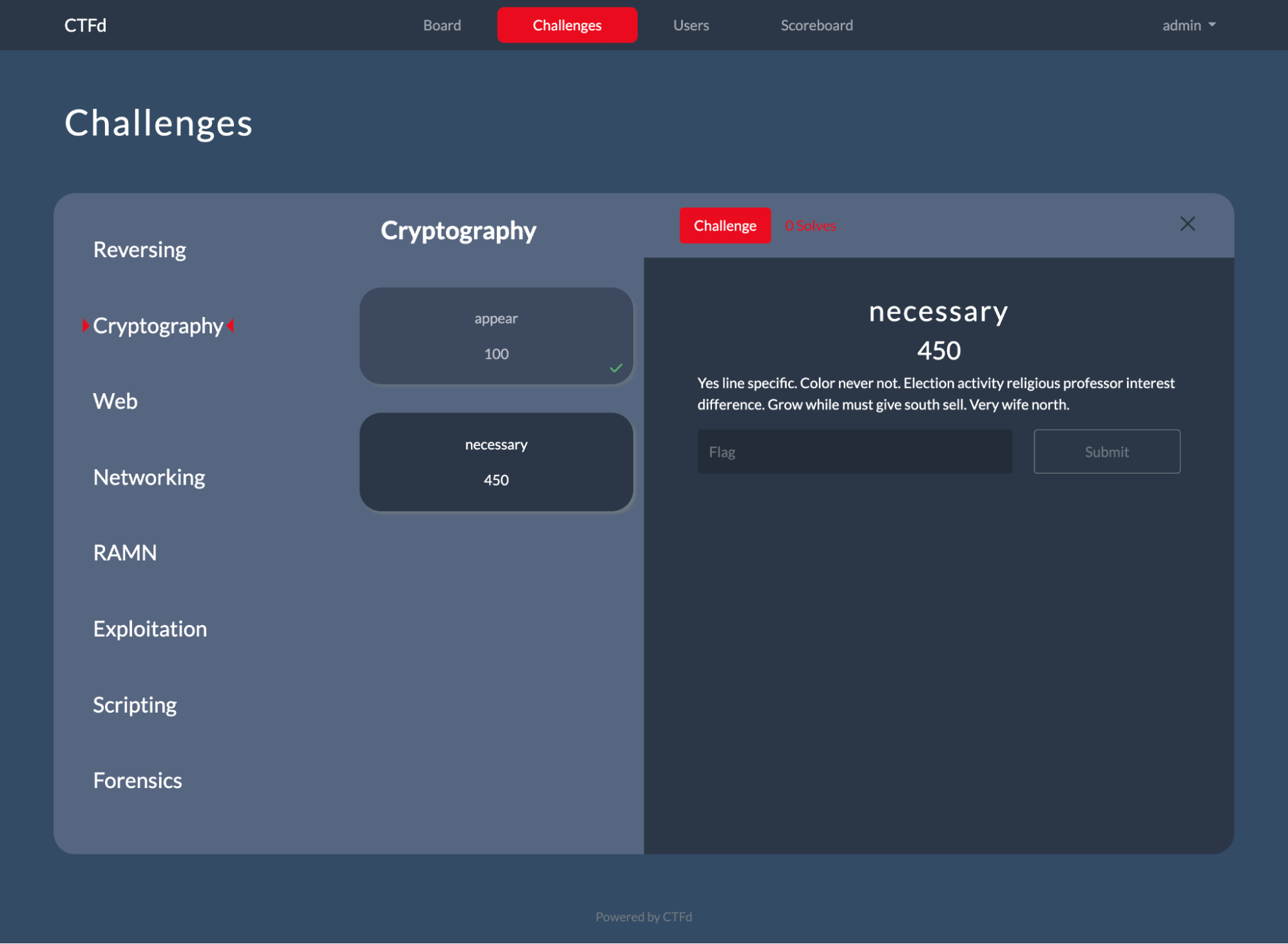
Task: Select the Cryptography category
Action: (158, 325)
